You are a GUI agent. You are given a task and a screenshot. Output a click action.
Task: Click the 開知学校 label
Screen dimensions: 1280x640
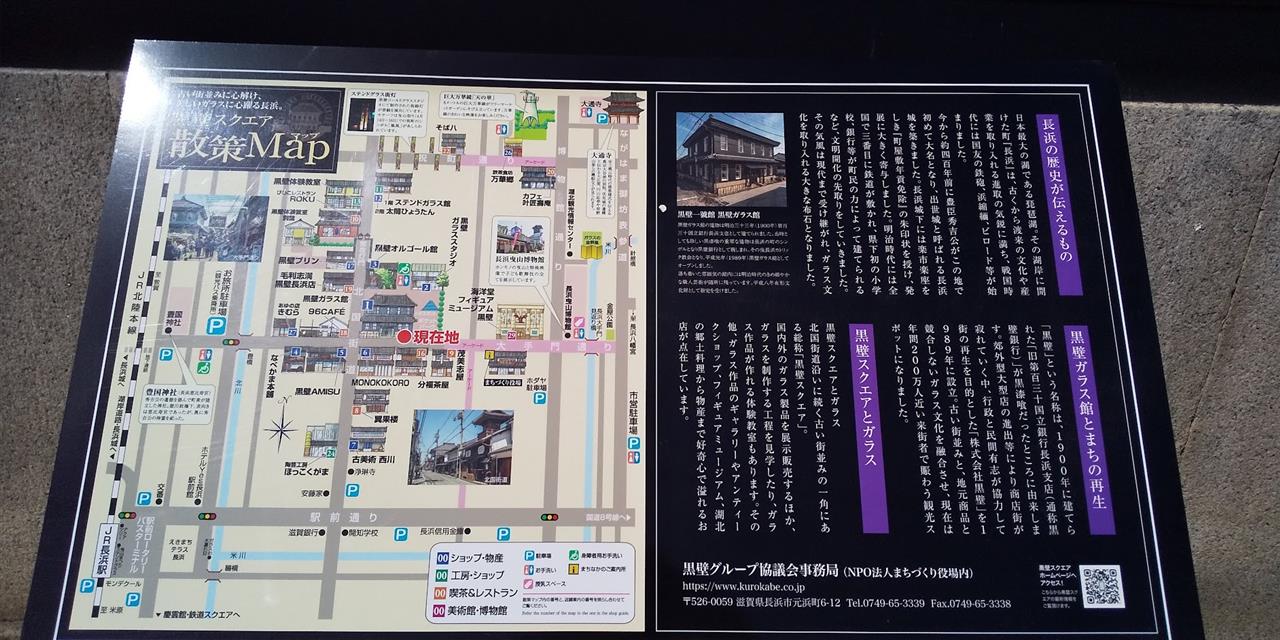[x=364, y=533]
